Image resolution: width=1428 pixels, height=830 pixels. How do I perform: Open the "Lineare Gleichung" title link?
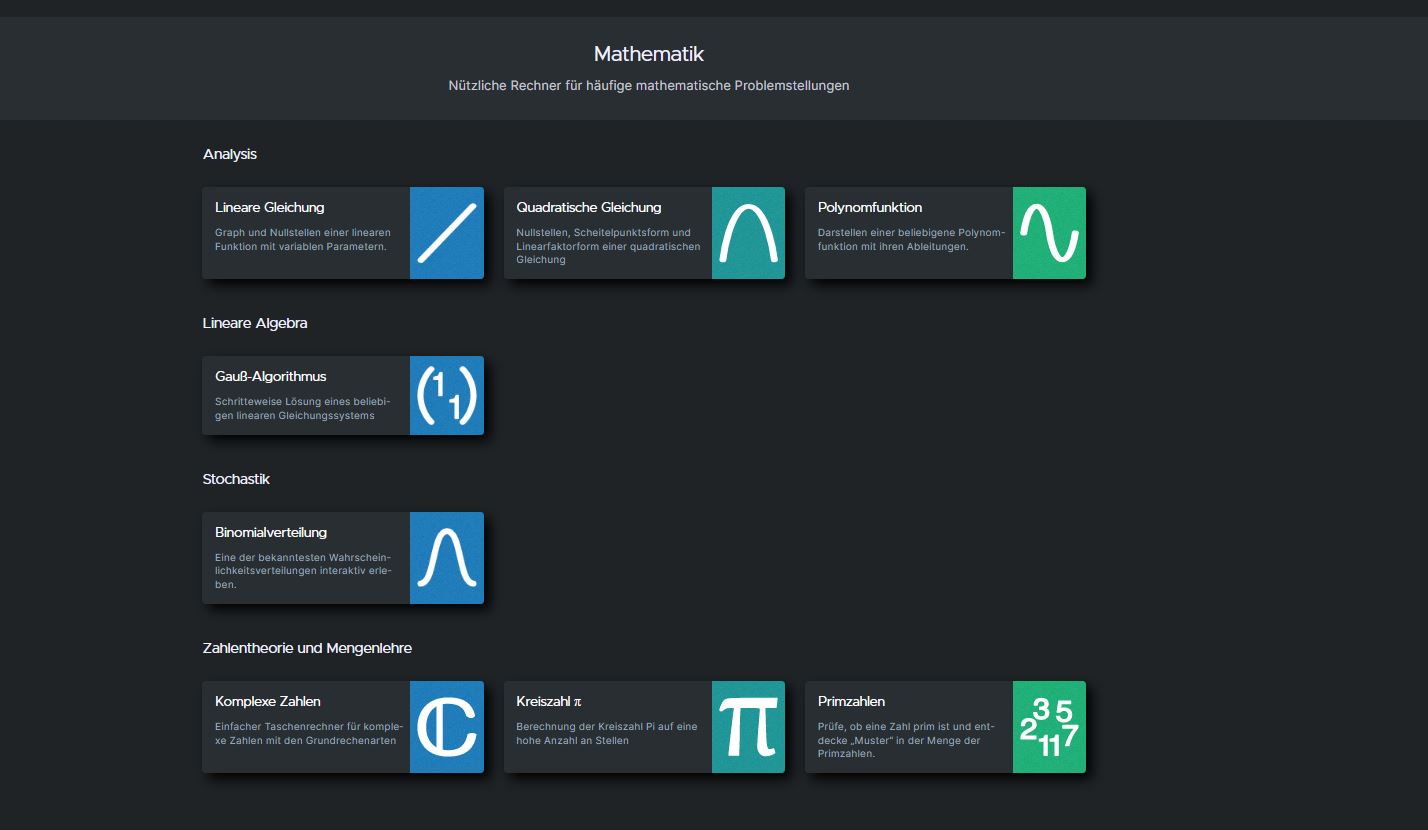pyautogui.click(x=270, y=208)
